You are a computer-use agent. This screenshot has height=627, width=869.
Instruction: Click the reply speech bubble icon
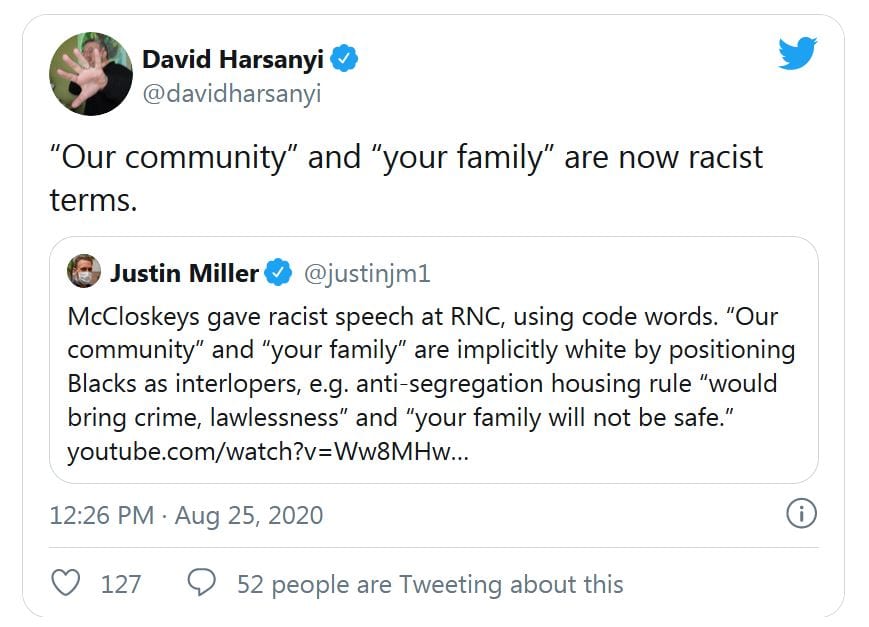[x=202, y=582]
